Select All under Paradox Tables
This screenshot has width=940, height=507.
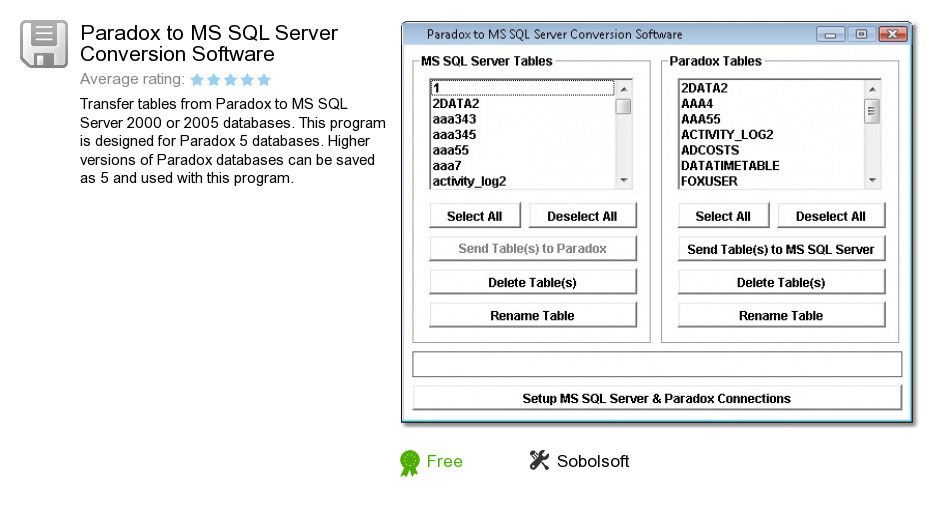click(723, 216)
